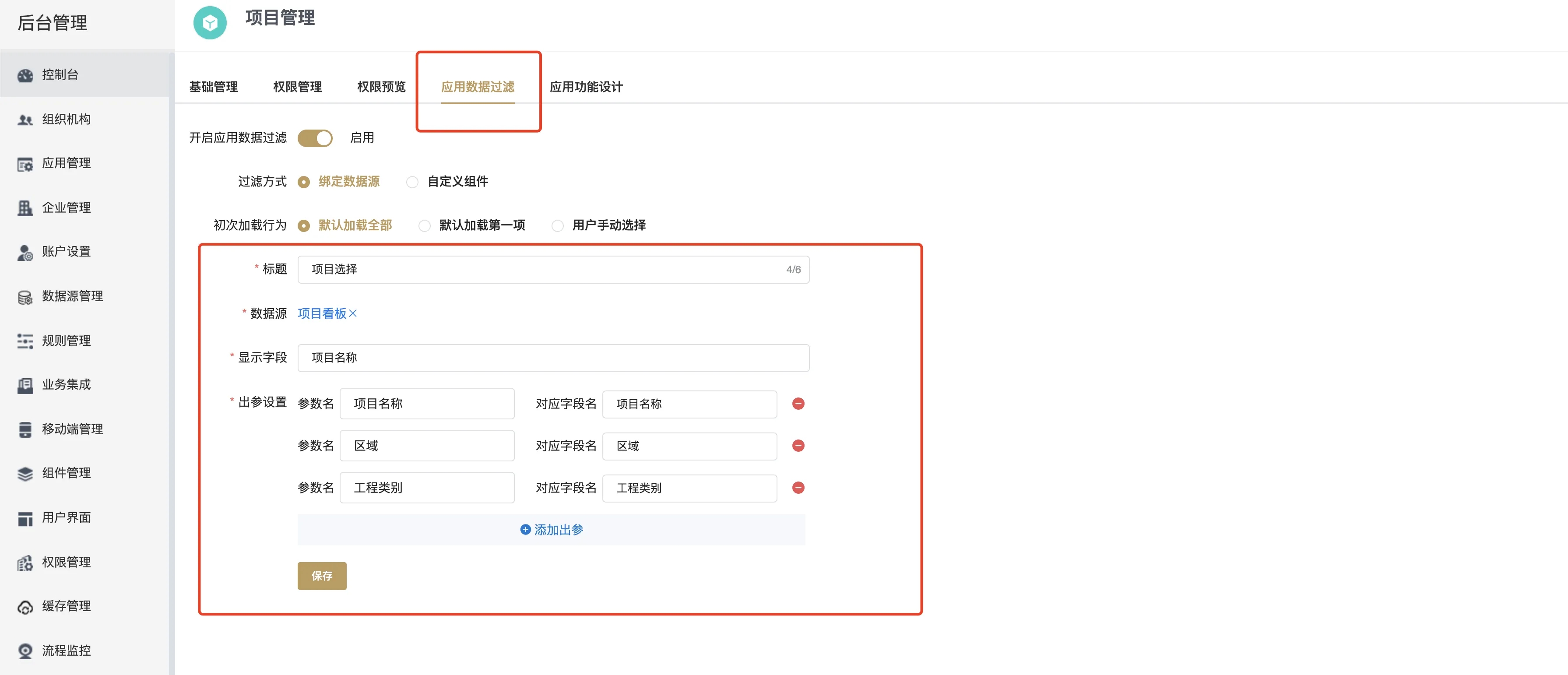
Task: Delete the 工程类别 parameter with minus icon
Action: tap(798, 488)
